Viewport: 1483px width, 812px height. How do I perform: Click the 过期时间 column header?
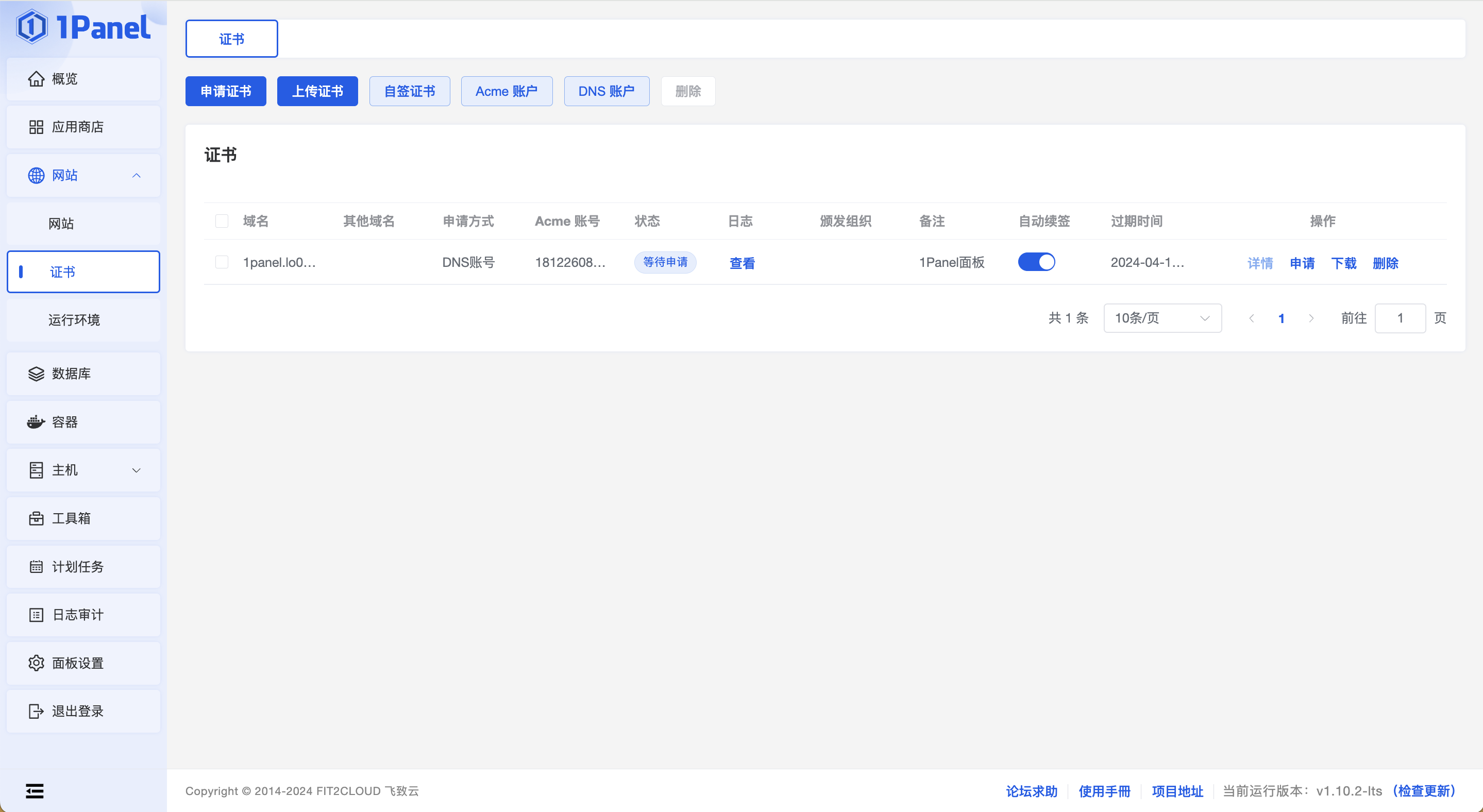(1136, 221)
